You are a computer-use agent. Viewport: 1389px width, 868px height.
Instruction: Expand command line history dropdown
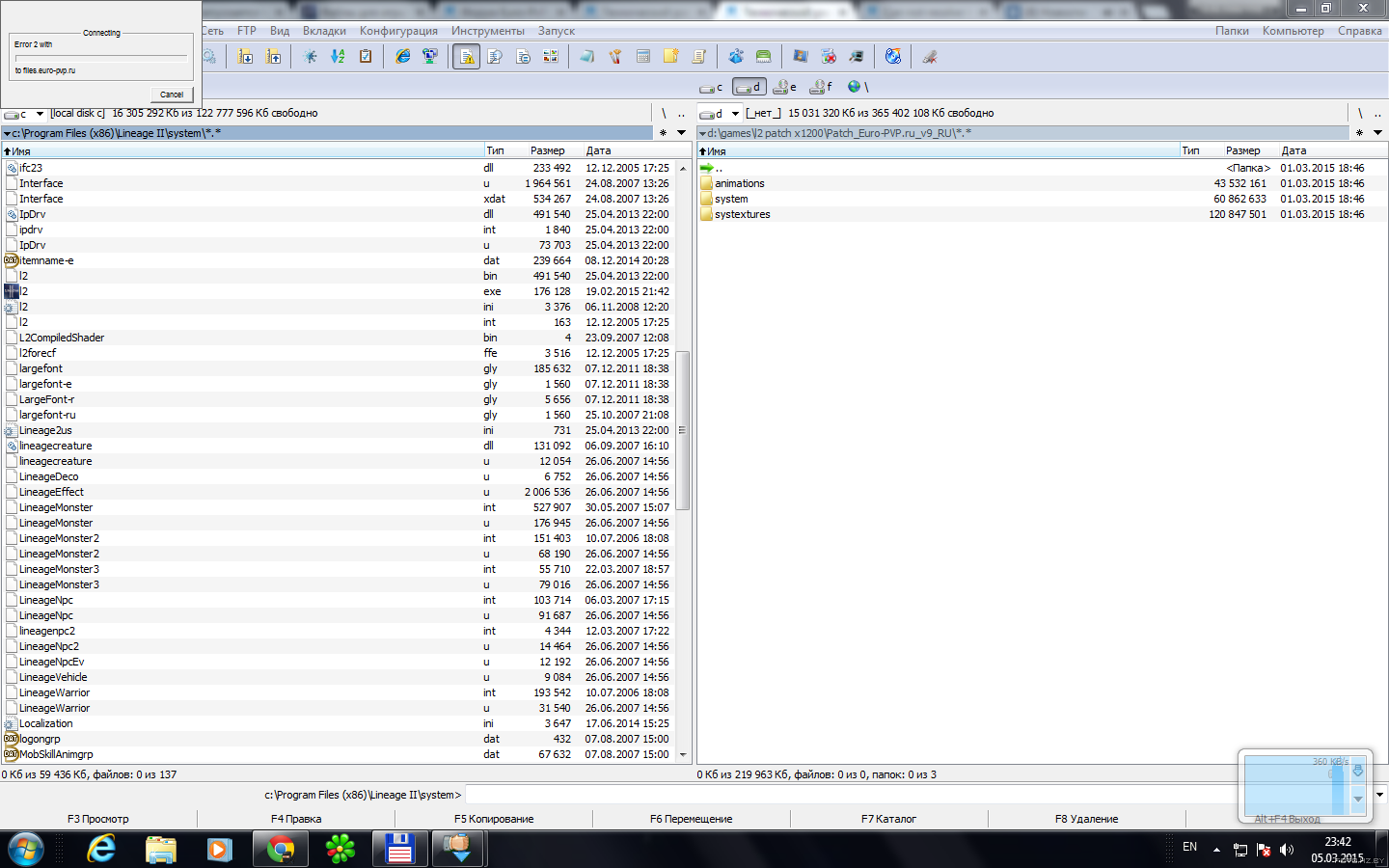1380,795
